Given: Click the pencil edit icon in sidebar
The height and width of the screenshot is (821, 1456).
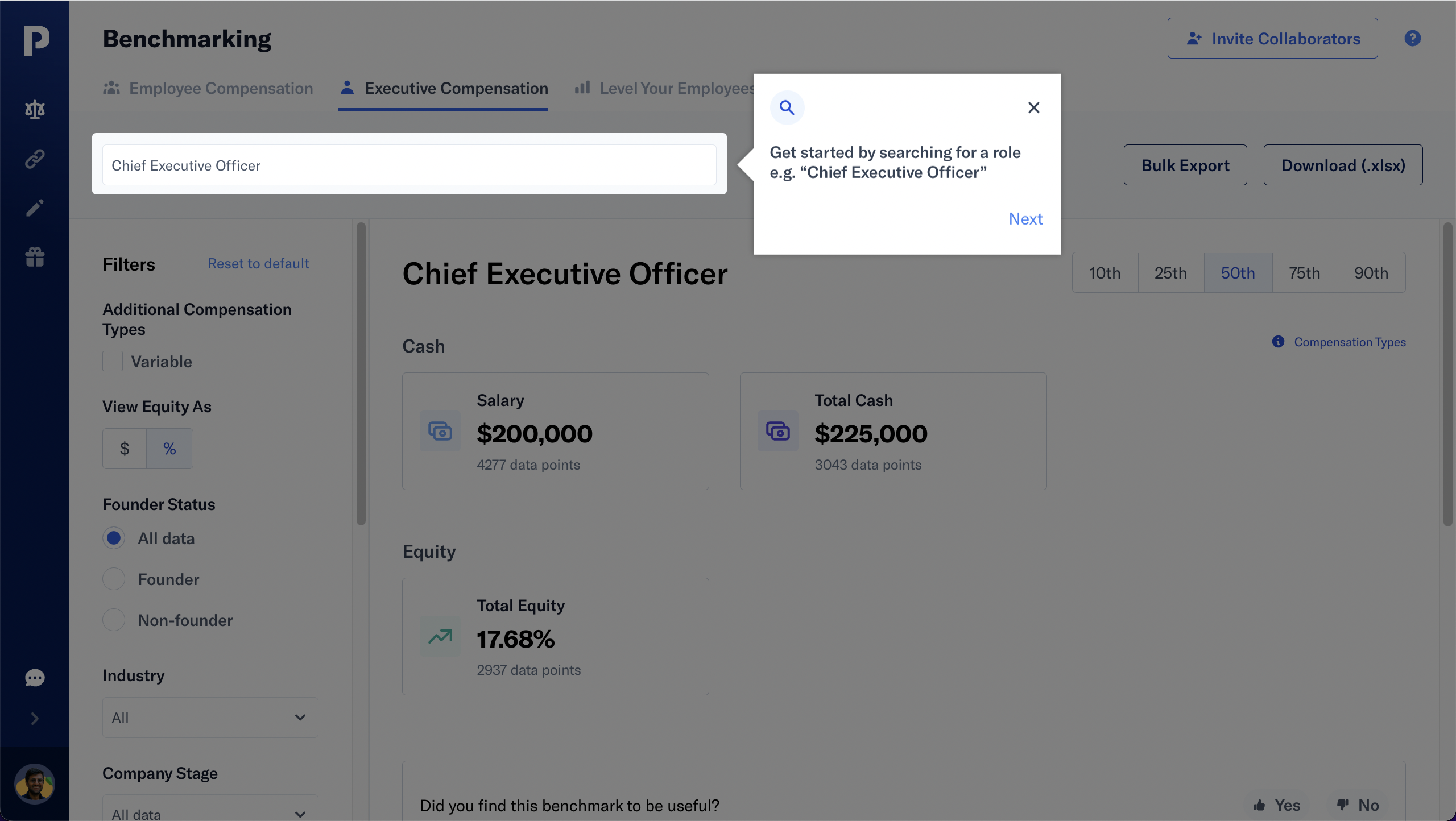Looking at the screenshot, I should [x=35, y=208].
